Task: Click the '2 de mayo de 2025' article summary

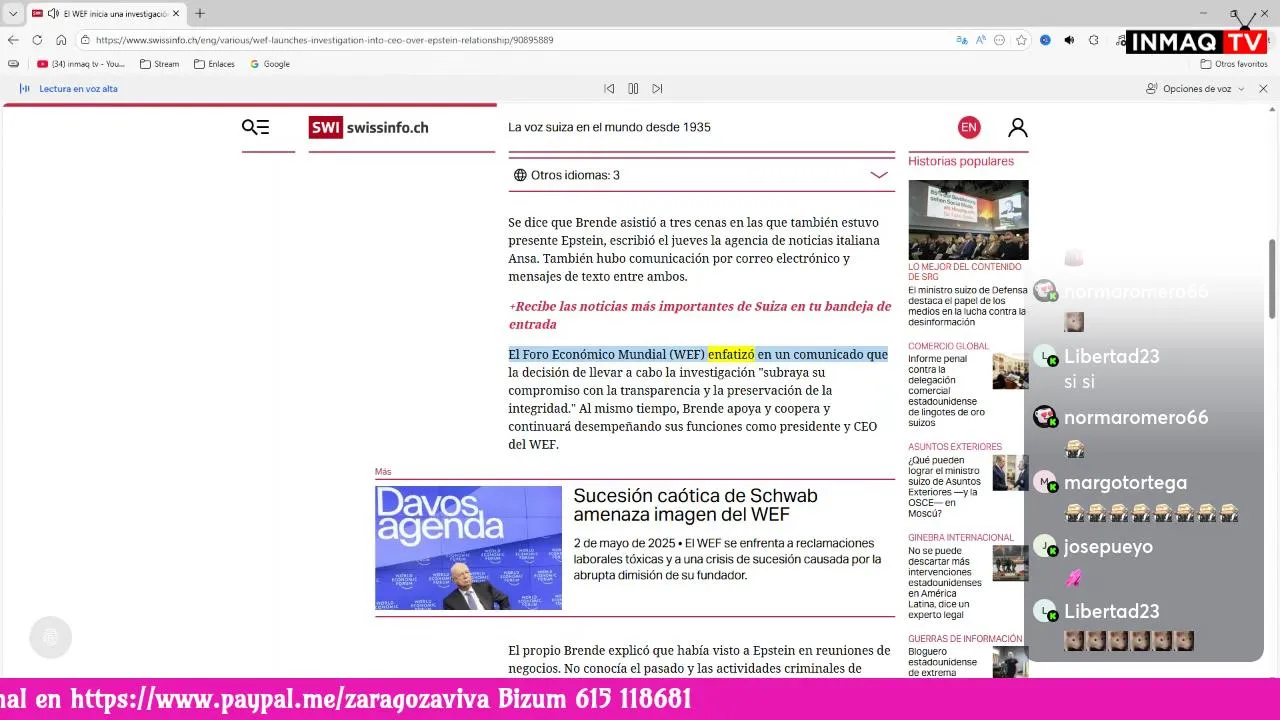Action: pyautogui.click(x=727, y=559)
